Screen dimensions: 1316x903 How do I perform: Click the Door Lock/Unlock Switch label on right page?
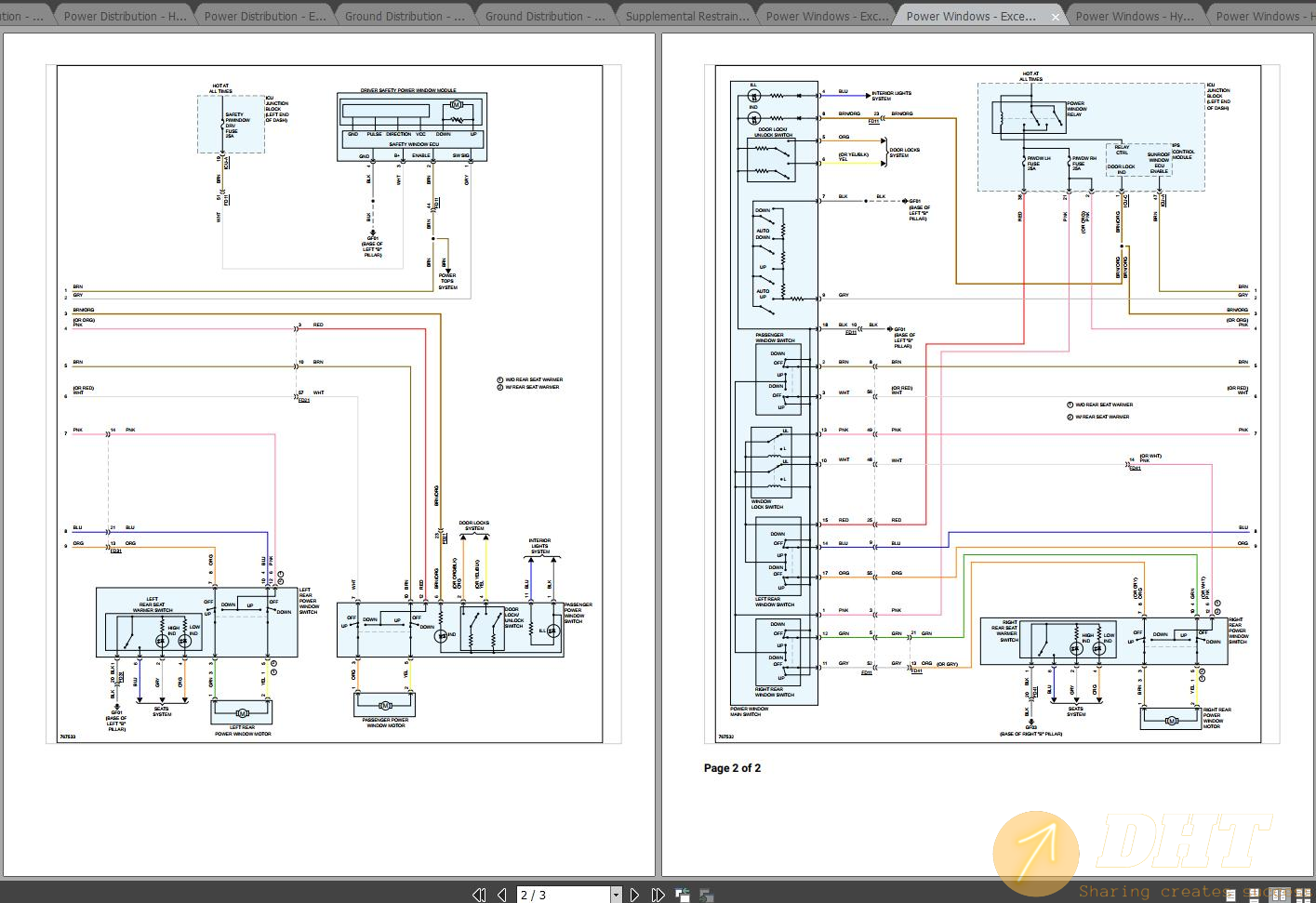(774, 132)
